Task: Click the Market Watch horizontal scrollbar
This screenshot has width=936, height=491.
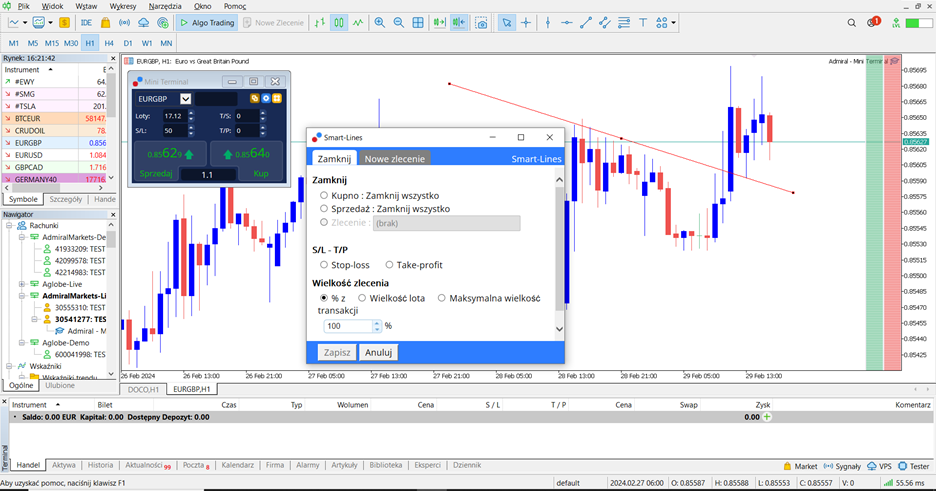Action: (57, 187)
